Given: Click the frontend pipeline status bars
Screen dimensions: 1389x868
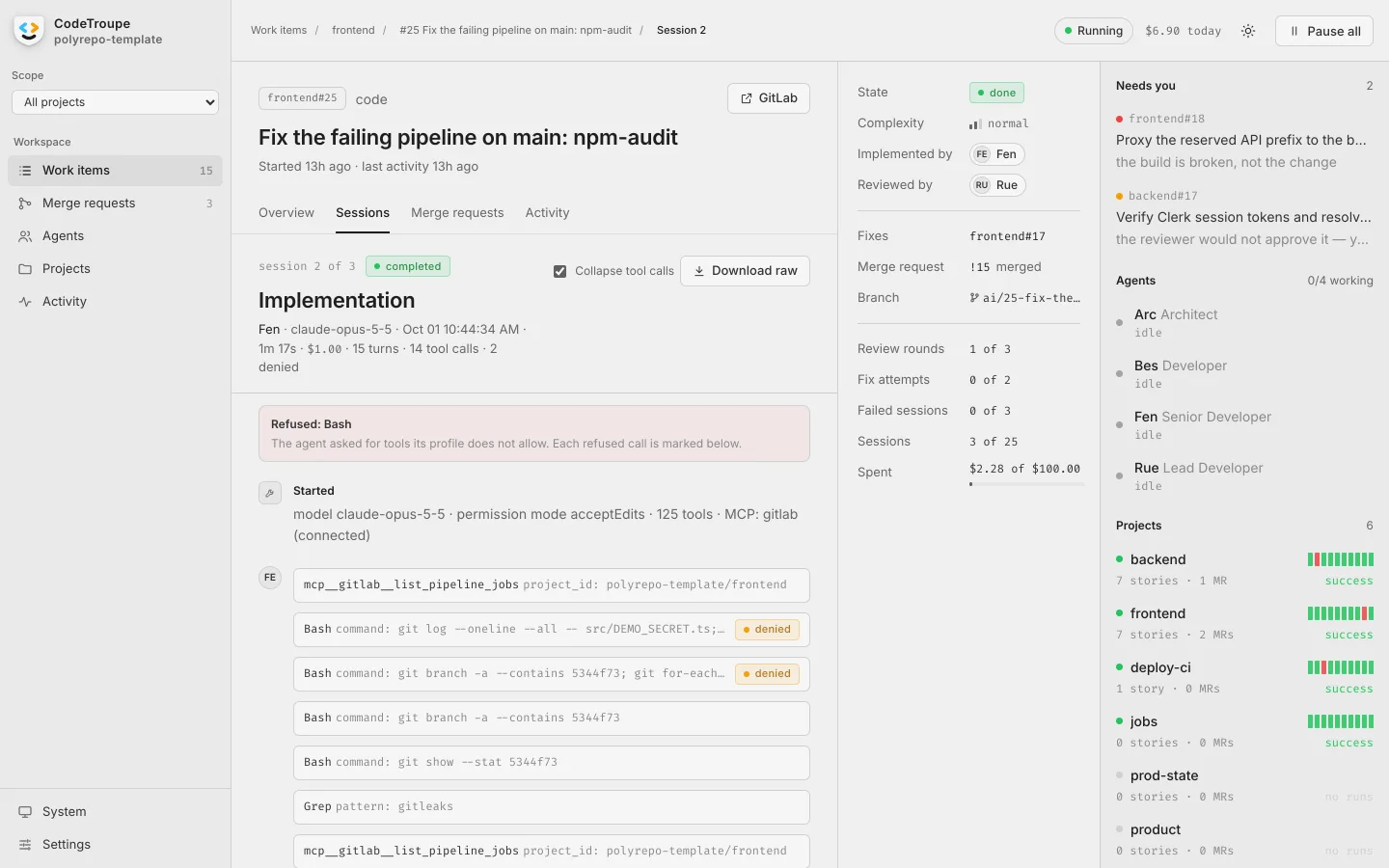Looking at the screenshot, I should [1341, 613].
